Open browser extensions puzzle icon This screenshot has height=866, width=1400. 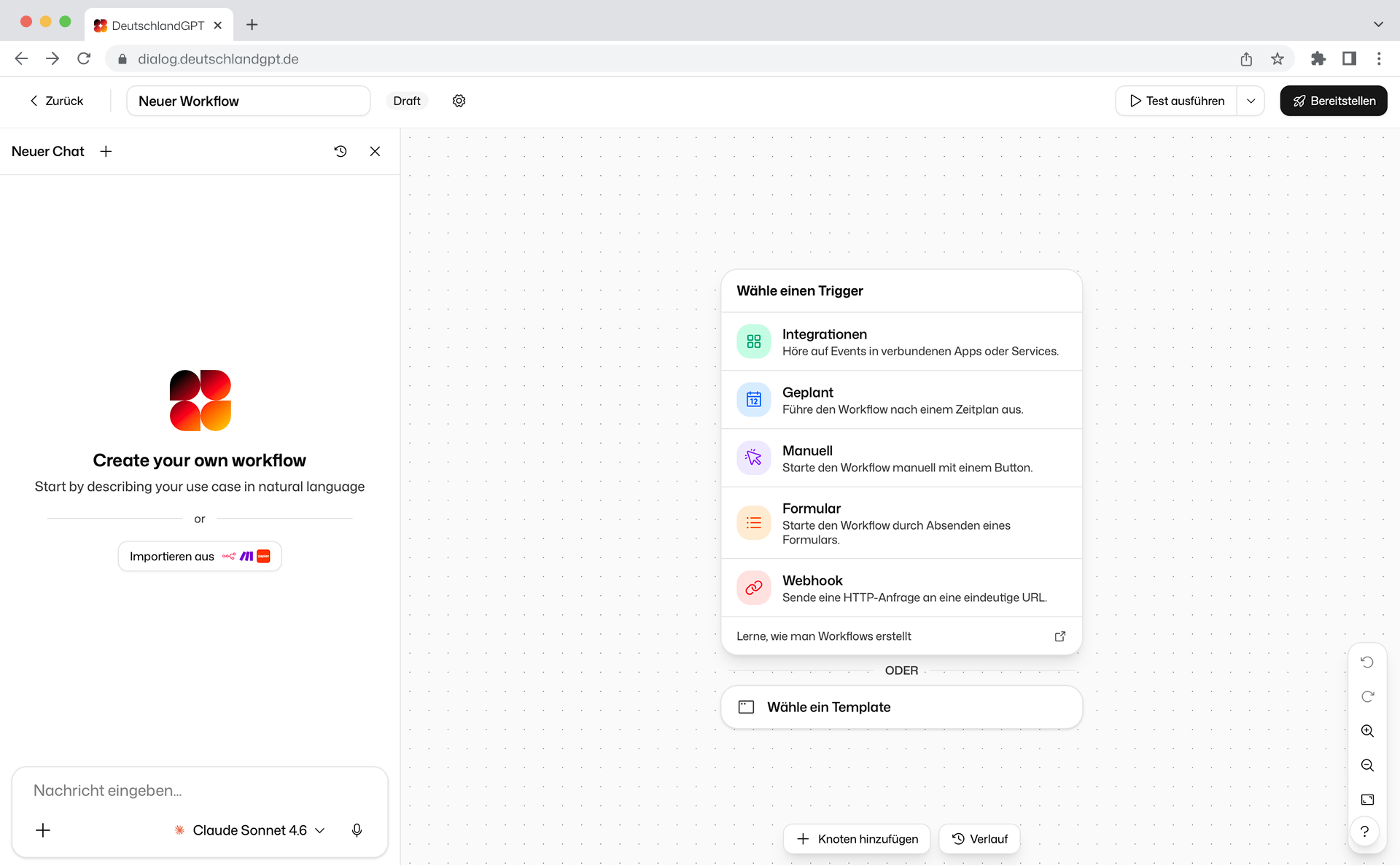[x=1318, y=59]
